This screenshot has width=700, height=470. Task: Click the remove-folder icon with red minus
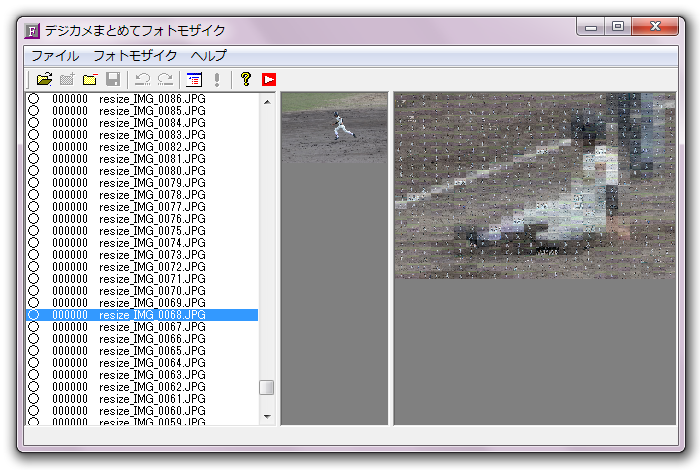click(90, 79)
